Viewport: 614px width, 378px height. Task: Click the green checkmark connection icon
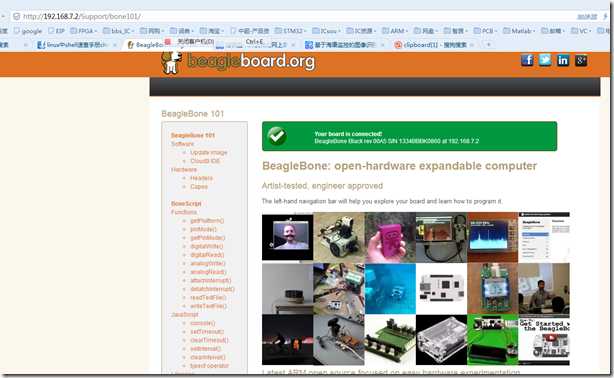pyautogui.click(x=277, y=136)
